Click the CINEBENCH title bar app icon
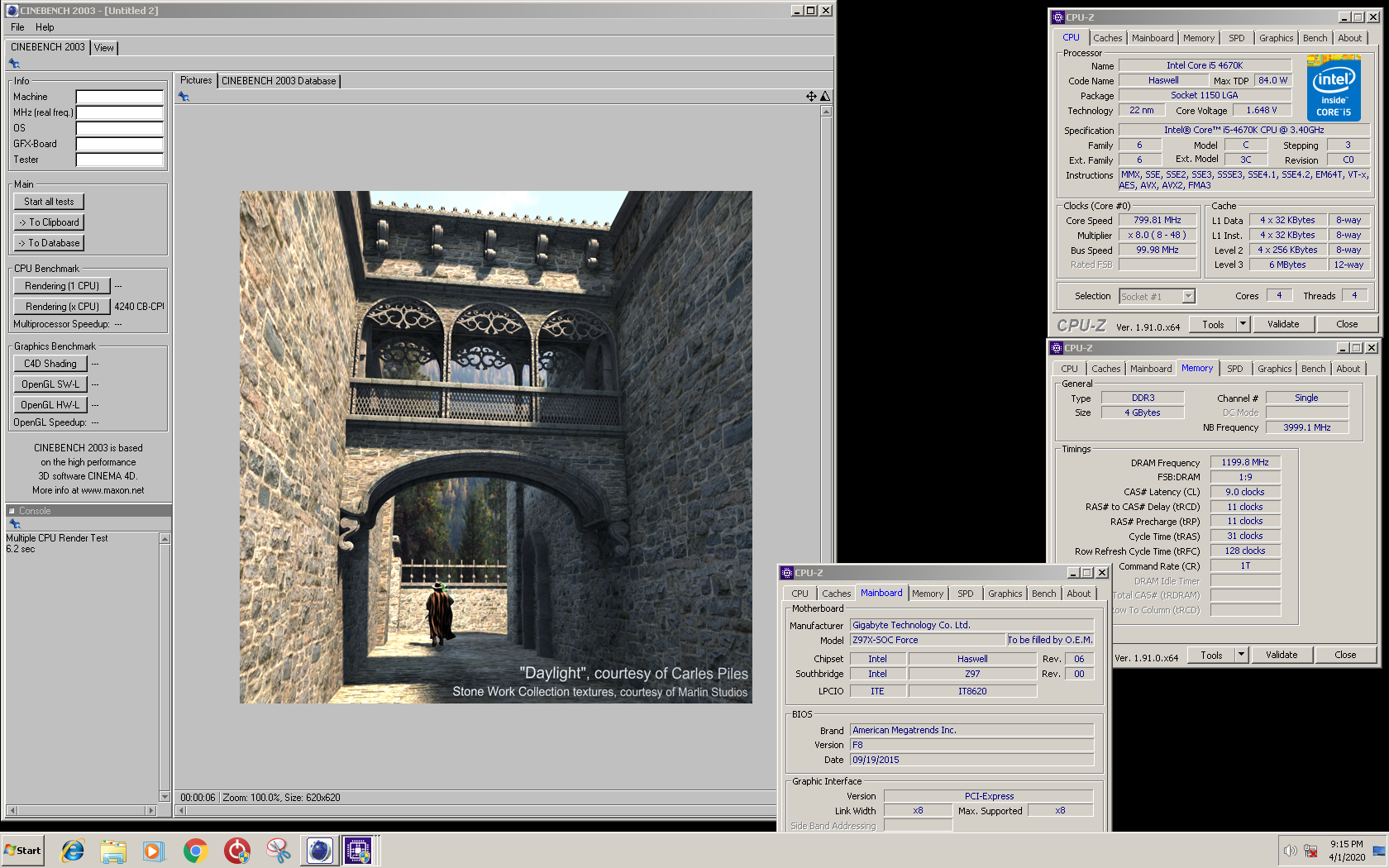 point(12,11)
